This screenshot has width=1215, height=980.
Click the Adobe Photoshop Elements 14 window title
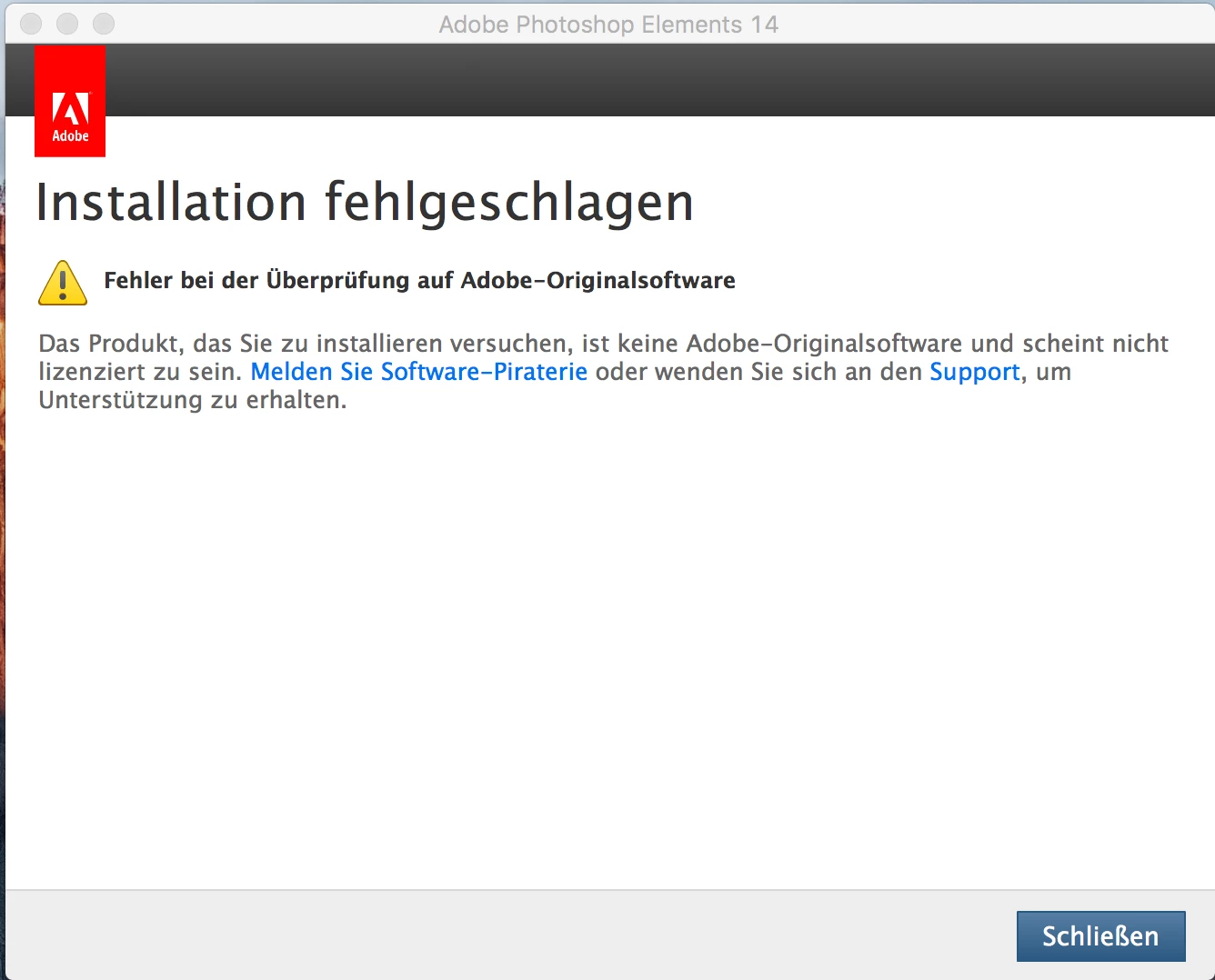click(x=608, y=25)
